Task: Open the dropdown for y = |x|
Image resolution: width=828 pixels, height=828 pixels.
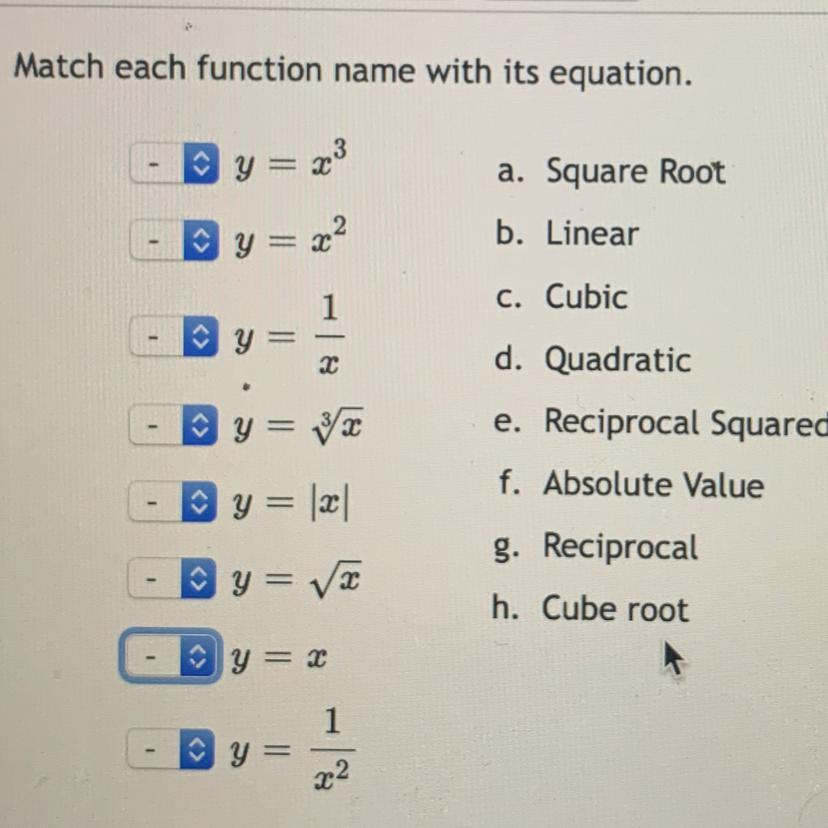Action: (173, 502)
